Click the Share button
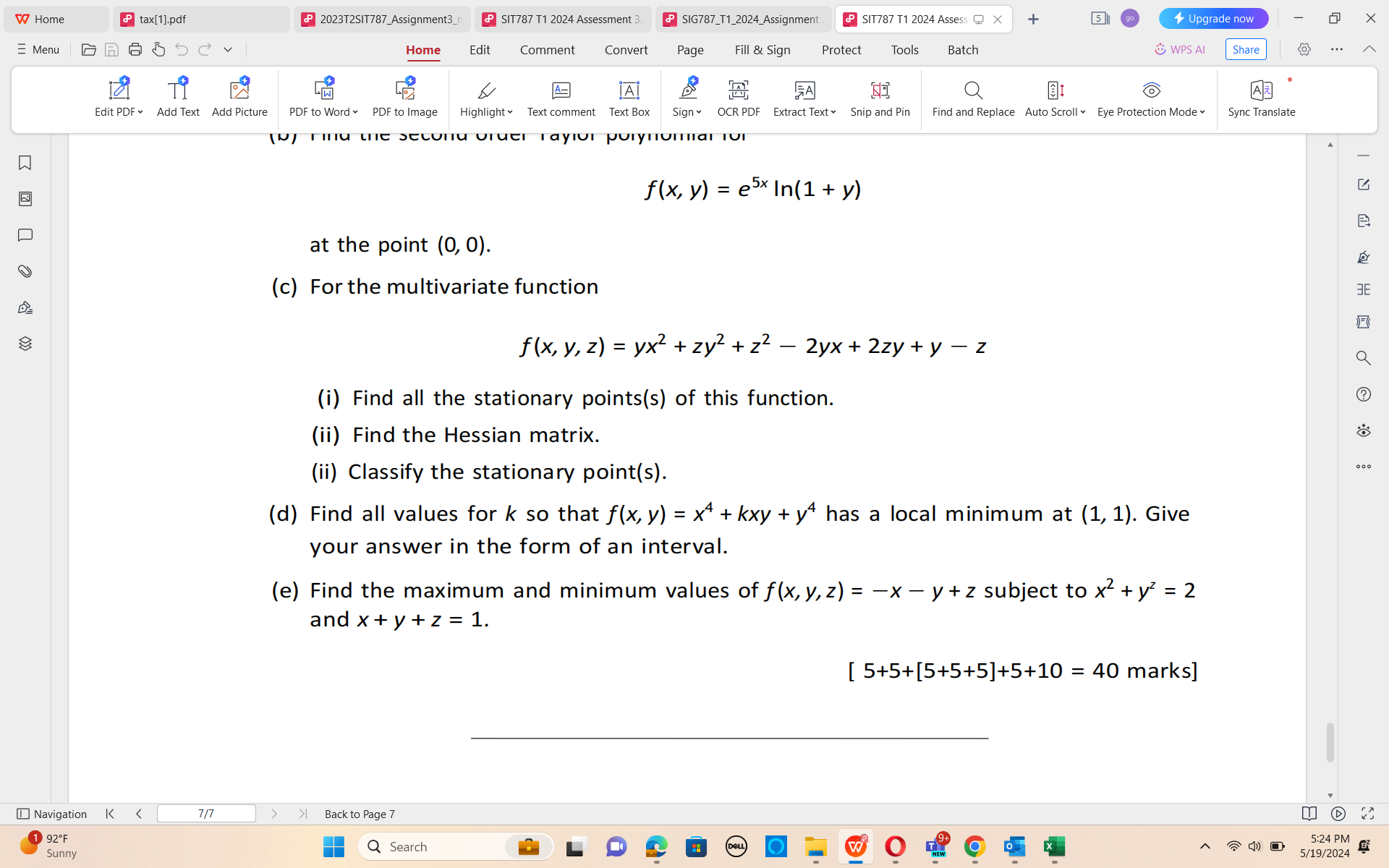This screenshot has width=1389, height=868. 1245,49
